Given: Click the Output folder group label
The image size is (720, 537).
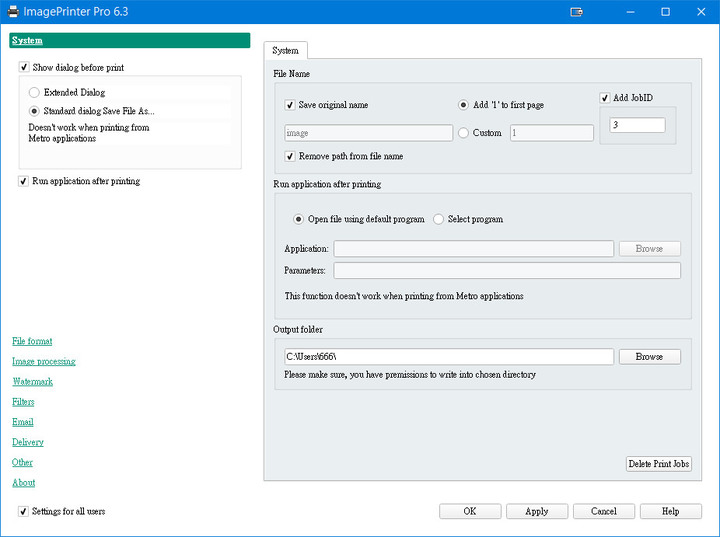Looking at the screenshot, I should (x=298, y=329).
